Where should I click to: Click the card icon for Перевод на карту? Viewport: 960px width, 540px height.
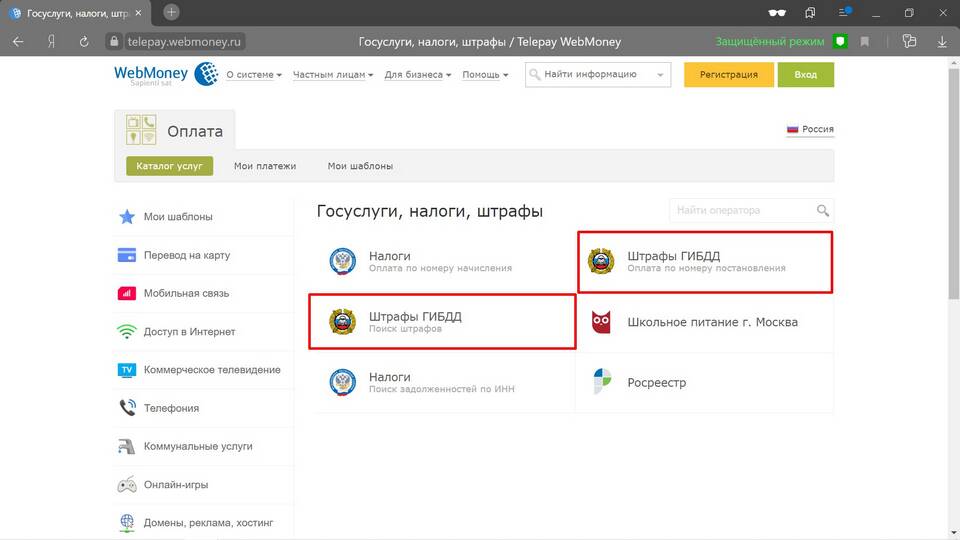coord(127,255)
